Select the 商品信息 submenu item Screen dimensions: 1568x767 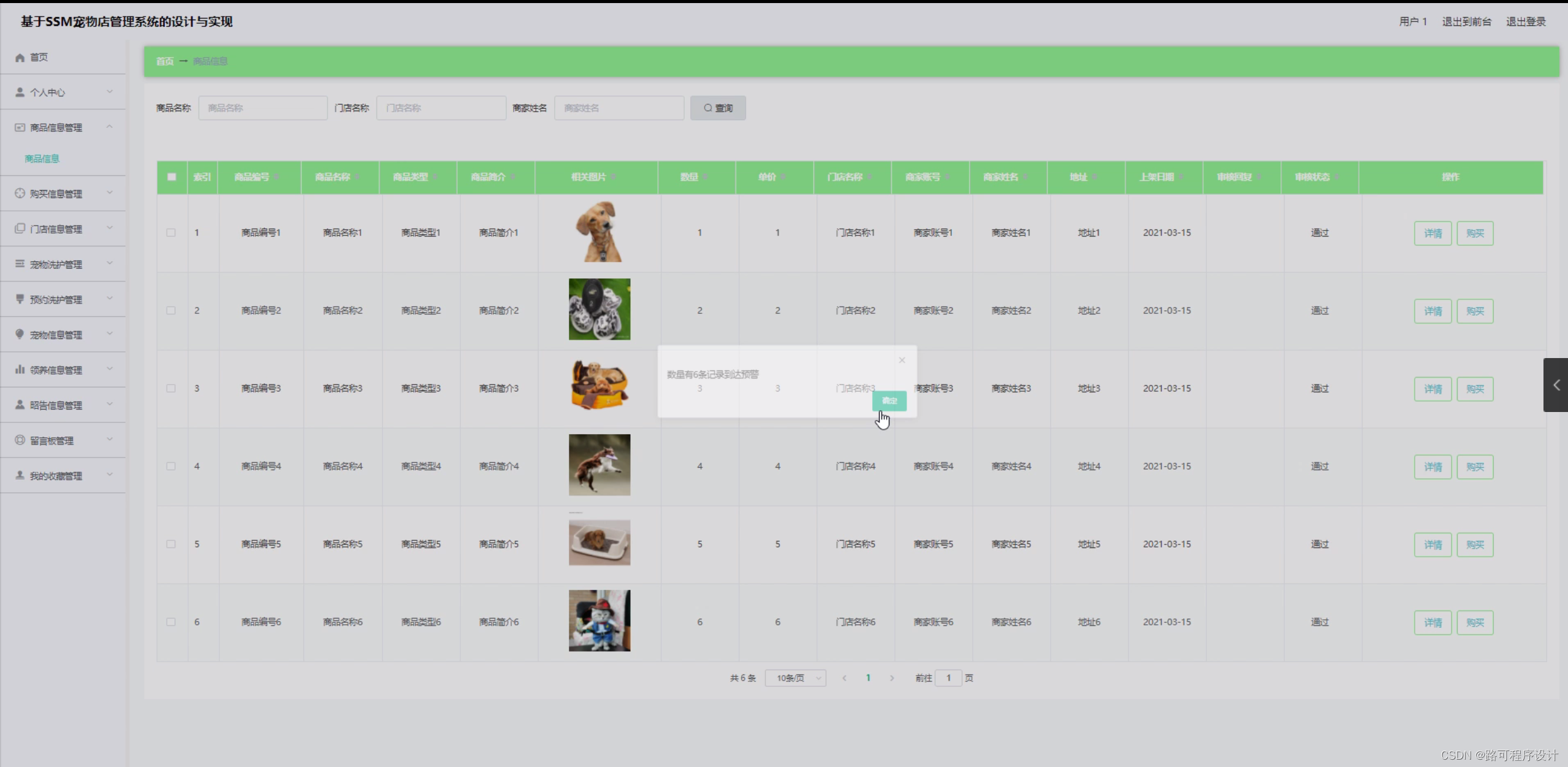coord(42,159)
